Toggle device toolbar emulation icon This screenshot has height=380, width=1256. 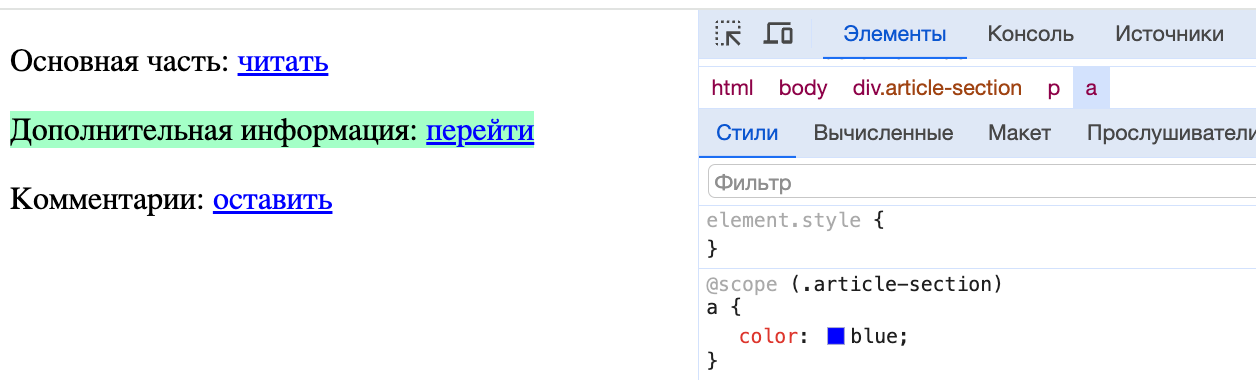tap(778, 34)
